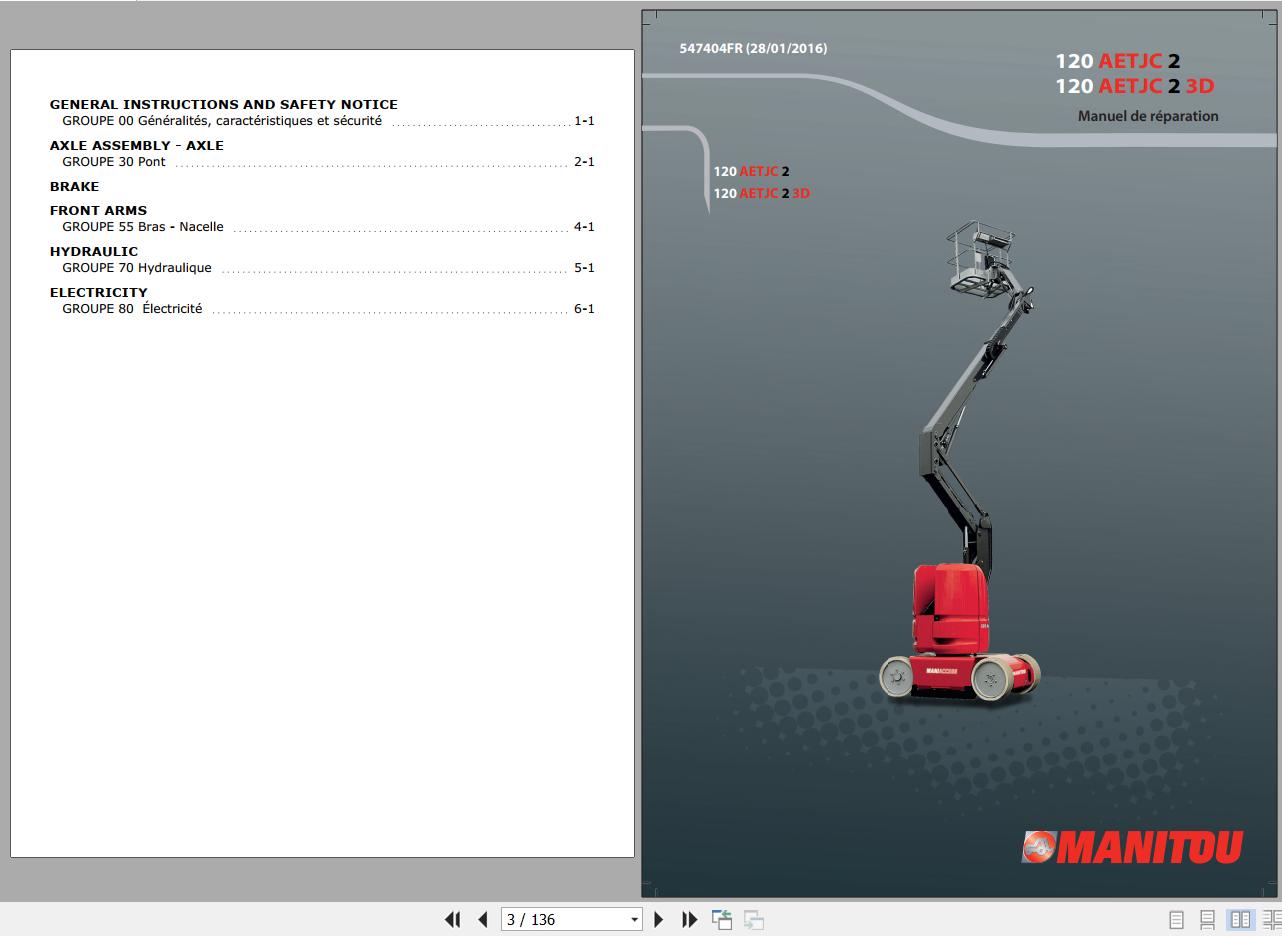This screenshot has width=1282, height=936.
Task: Open GROUPE 80 Électricité entry
Action: pyautogui.click(x=328, y=309)
